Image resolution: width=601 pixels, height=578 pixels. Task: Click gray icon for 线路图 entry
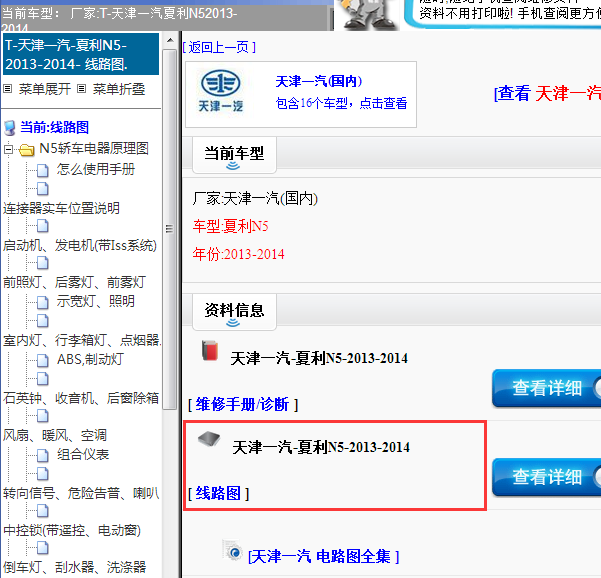tap(209, 439)
